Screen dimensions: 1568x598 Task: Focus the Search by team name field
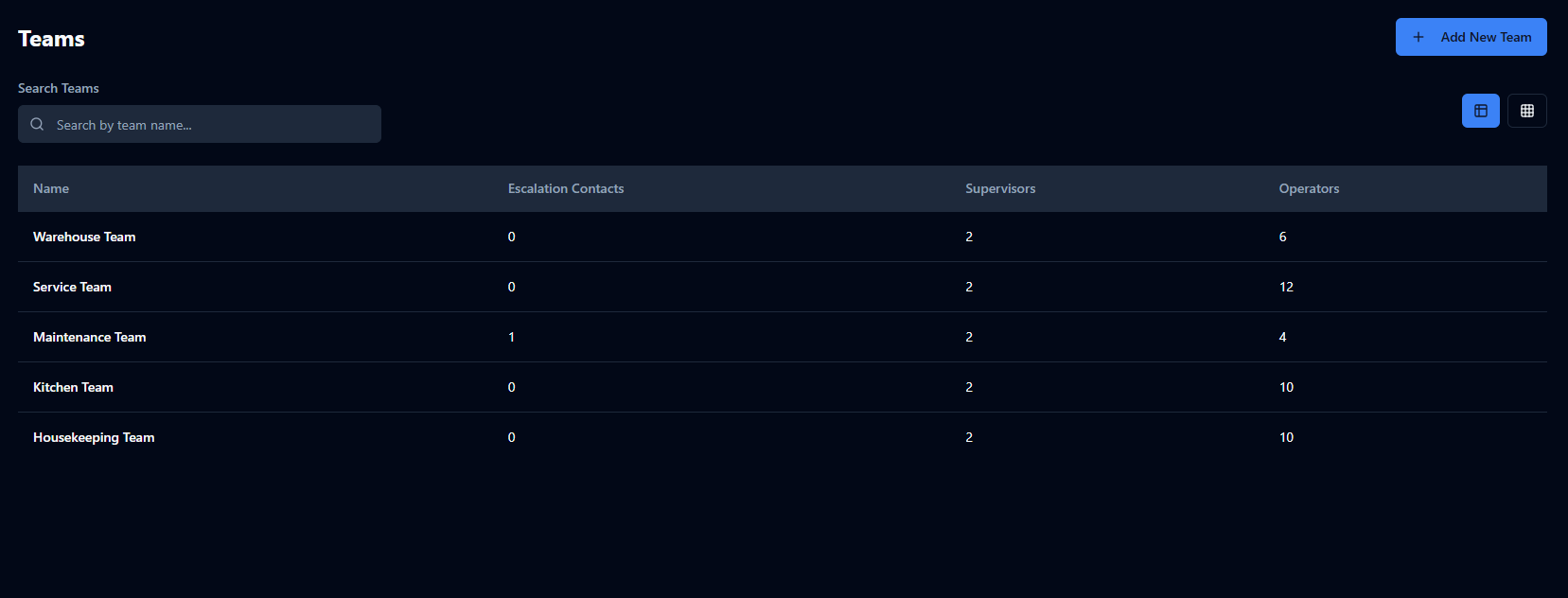(200, 124)
